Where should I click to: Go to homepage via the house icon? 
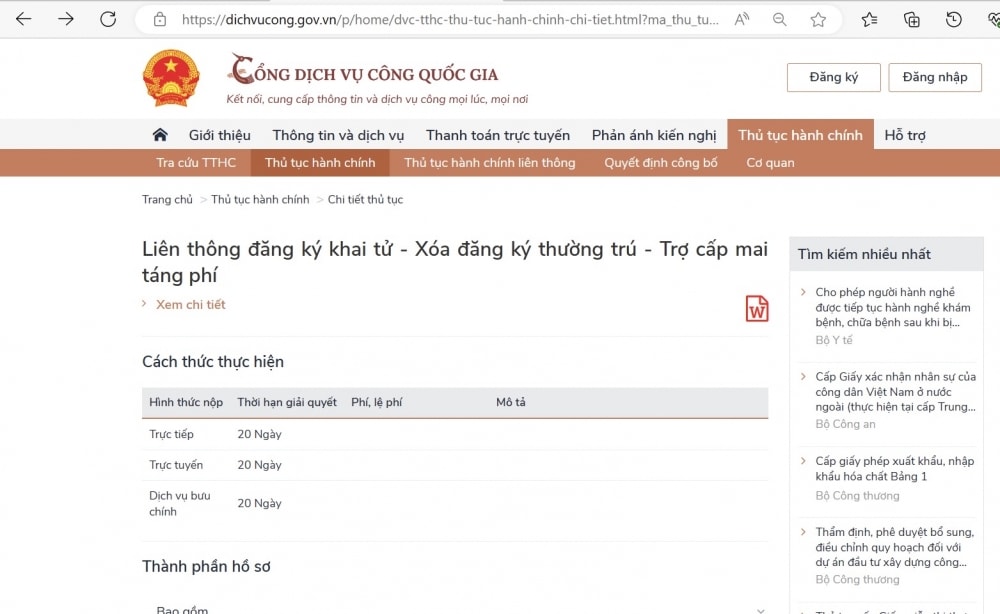pos(160,135)
